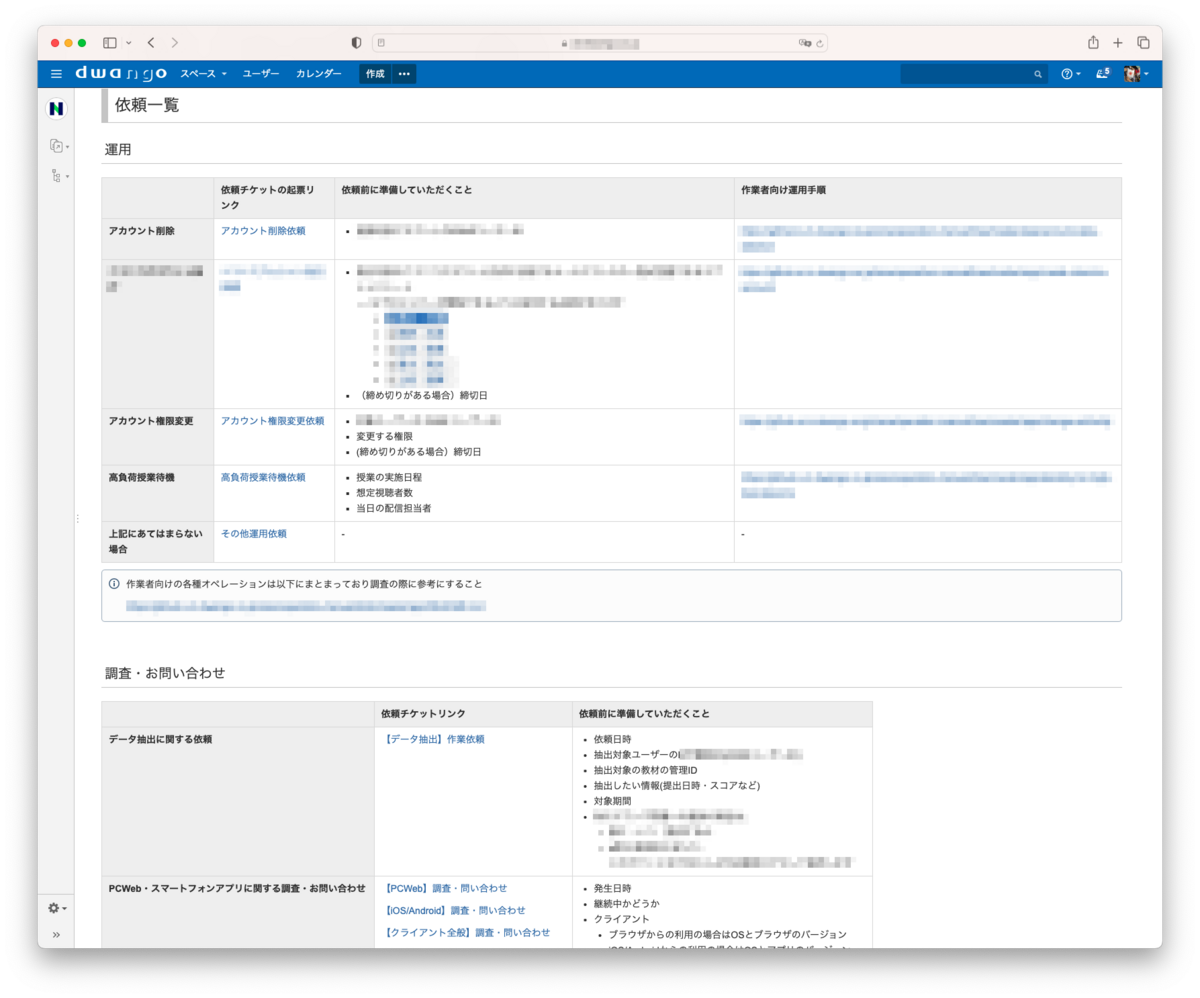The height and width of the screenshot is (998, 1200).
Task: Open the Safari share button
Action: click(x=1093, y=42)
